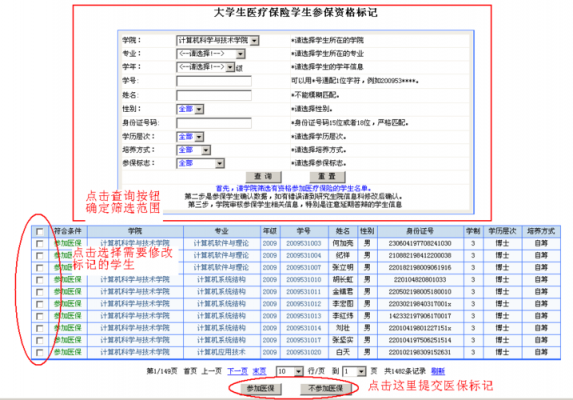Click the 不参加医保 button
This screenshot has width=573, height=400.
coord(326,389)
